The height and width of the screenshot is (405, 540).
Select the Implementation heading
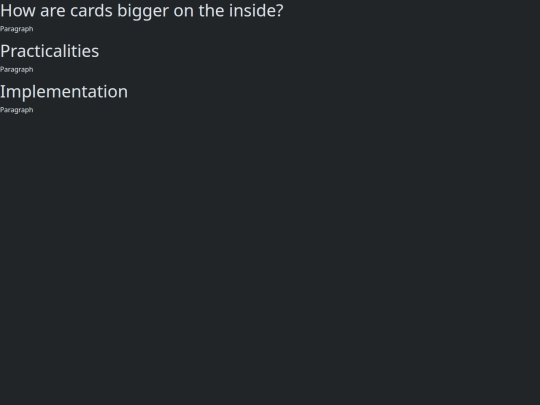64,92
